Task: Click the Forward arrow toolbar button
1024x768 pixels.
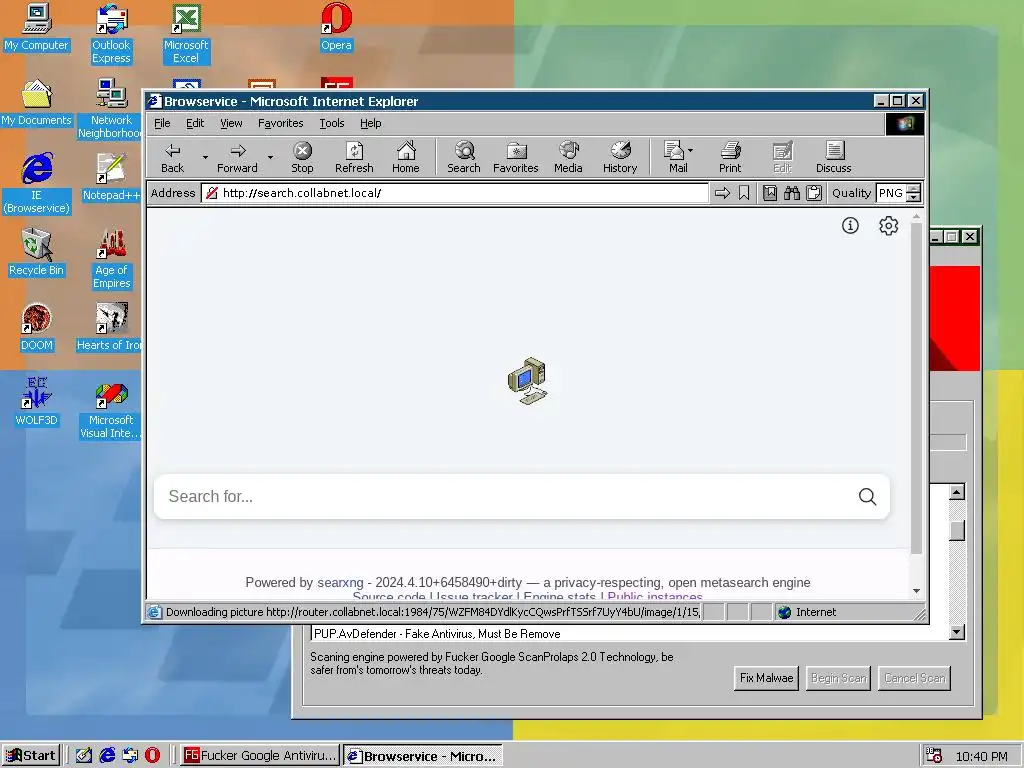Action: 237,157
